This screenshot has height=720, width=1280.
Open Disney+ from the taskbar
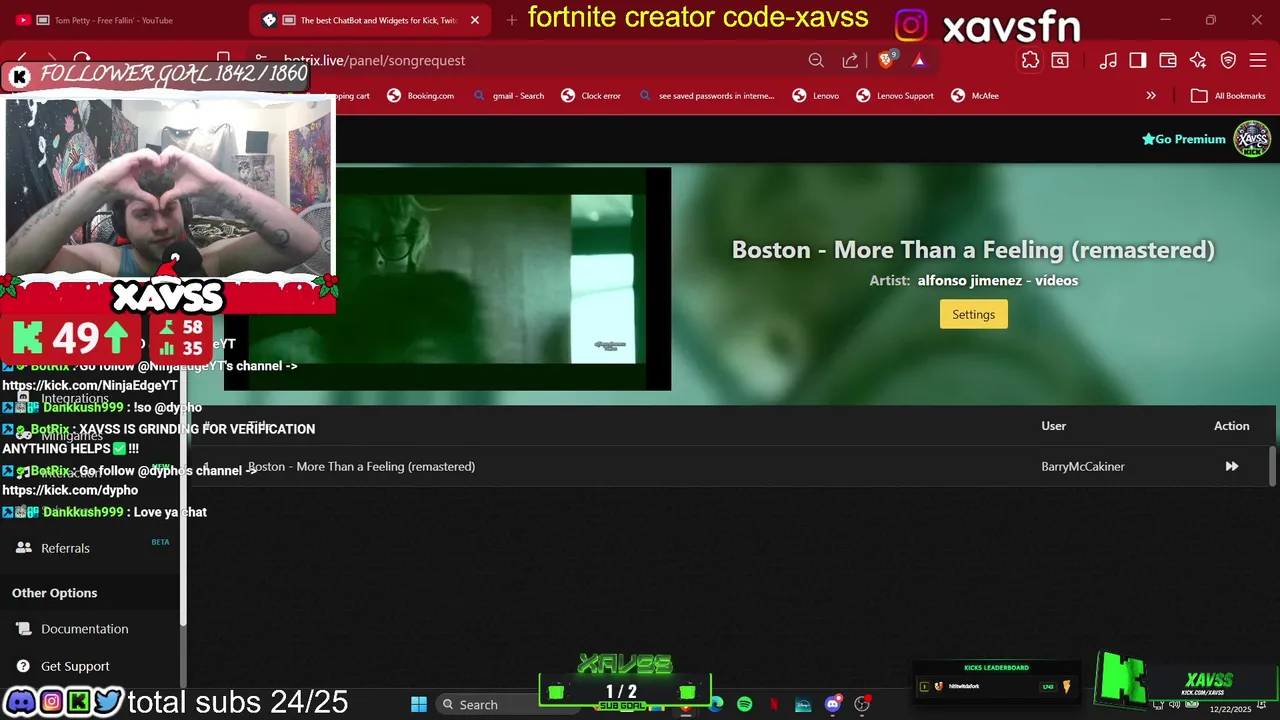pos(803,704)
